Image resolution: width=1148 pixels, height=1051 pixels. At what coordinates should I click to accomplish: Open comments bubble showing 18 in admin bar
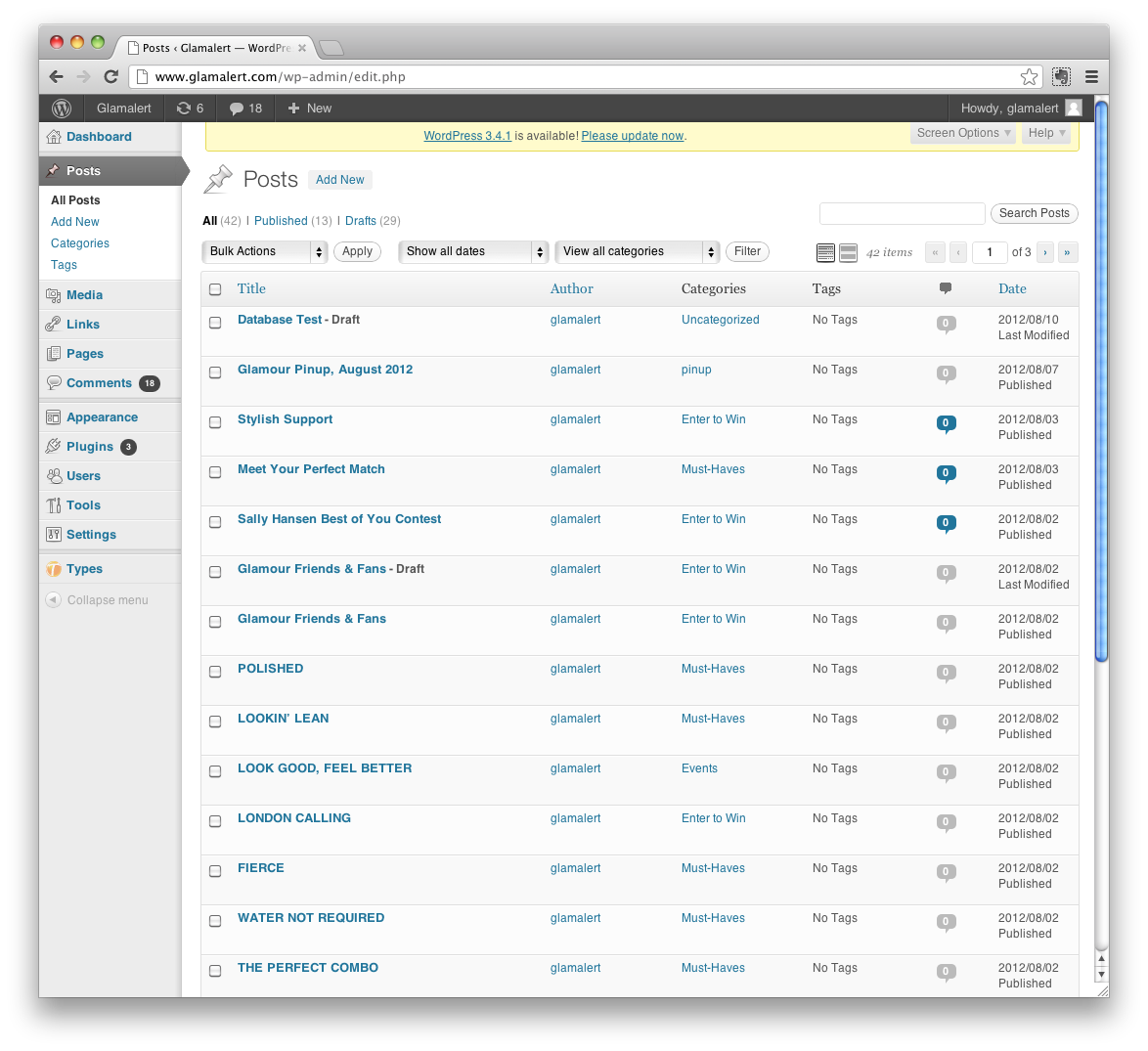click(245, 109)
